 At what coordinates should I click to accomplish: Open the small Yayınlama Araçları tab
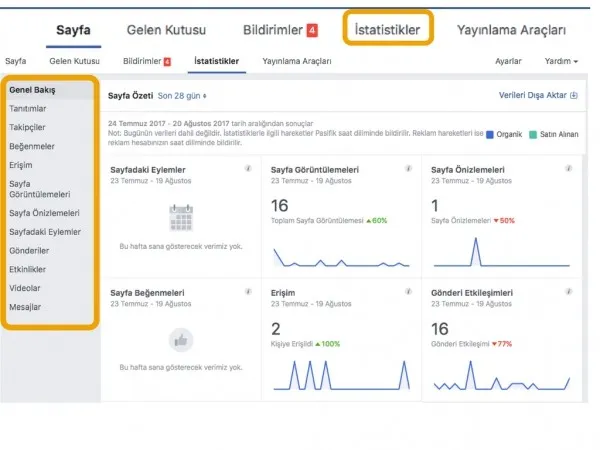[297, 61]
